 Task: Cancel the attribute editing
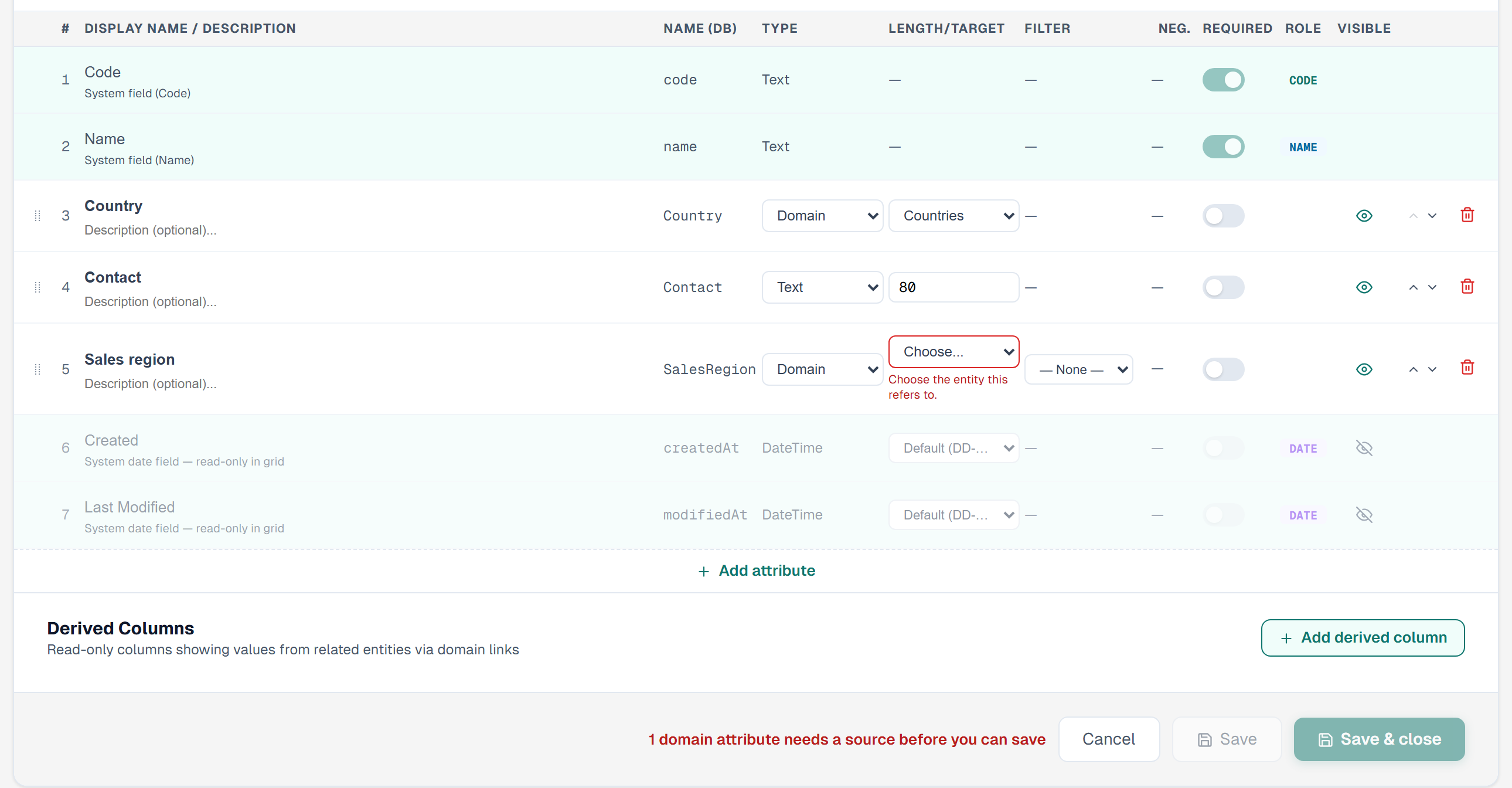[x=1109, y=739]
